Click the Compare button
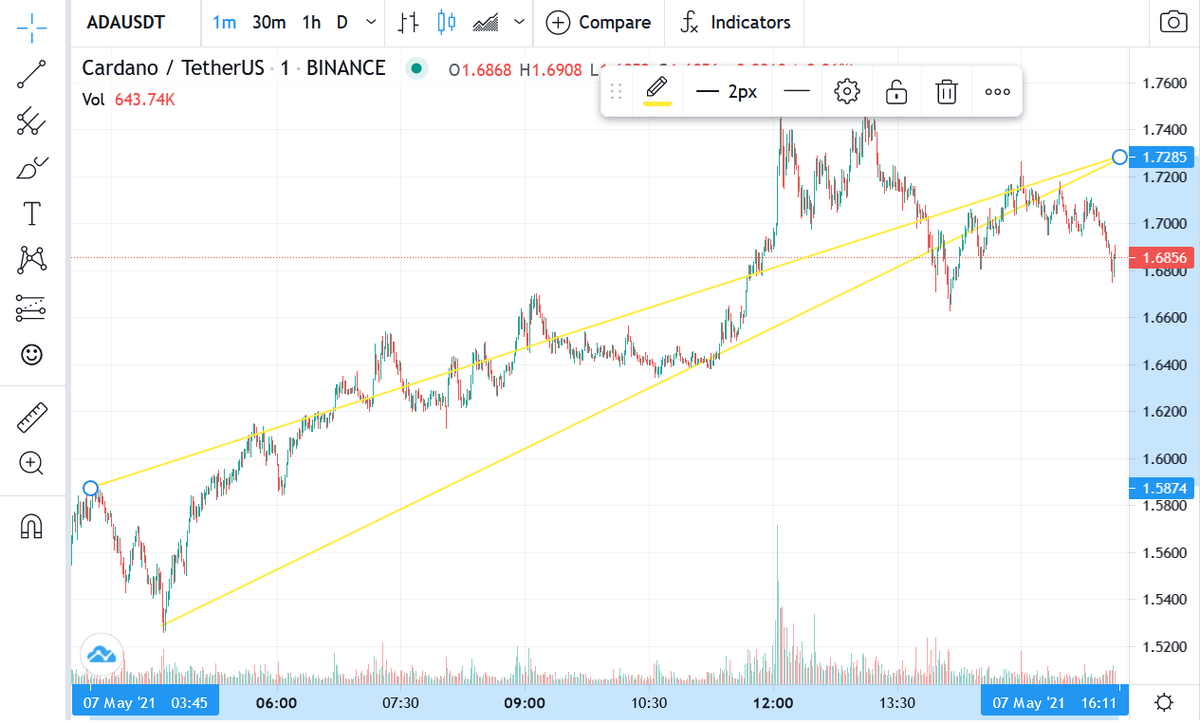 598,22
